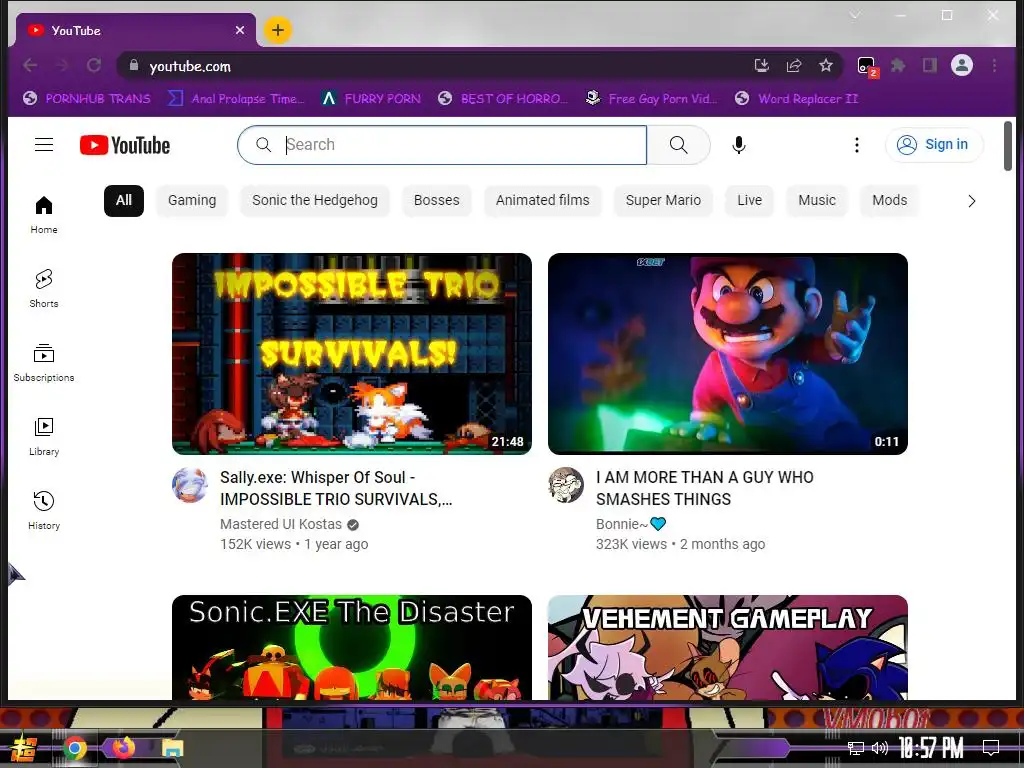Viewport: 1024px width, 768px height.
Task: Open notifications in system tray
Action: tap(991, 748)
